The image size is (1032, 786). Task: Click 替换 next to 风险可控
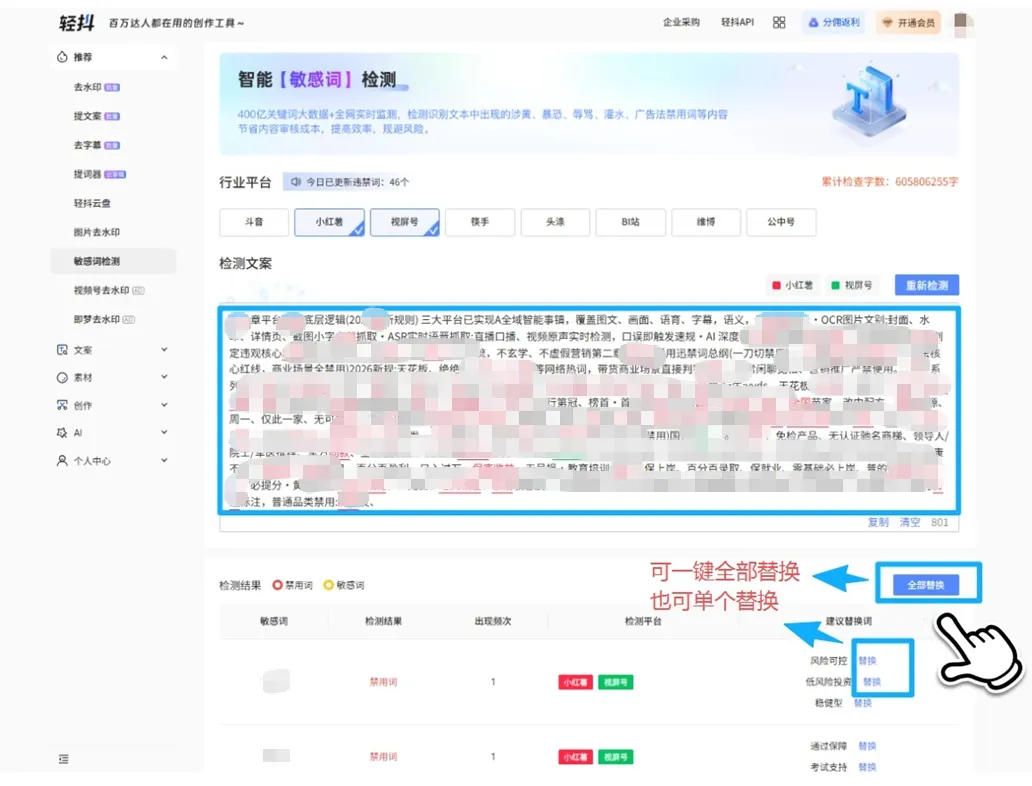tap(867, 660)
